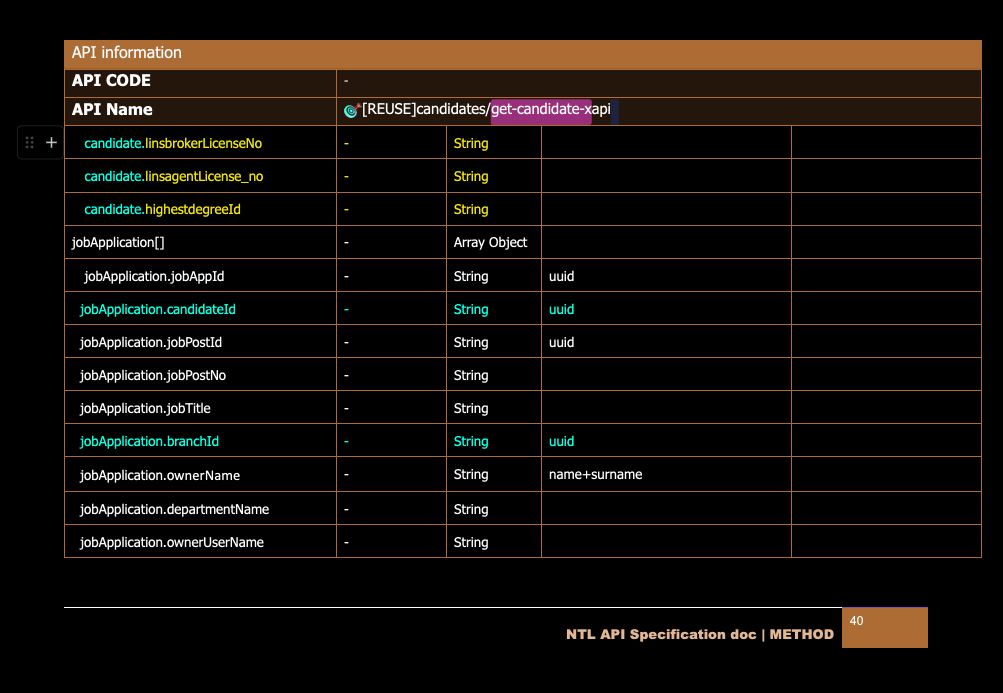1003x693 pixels.
Task: Click the drag handle beside the table row
Action: 29,143
